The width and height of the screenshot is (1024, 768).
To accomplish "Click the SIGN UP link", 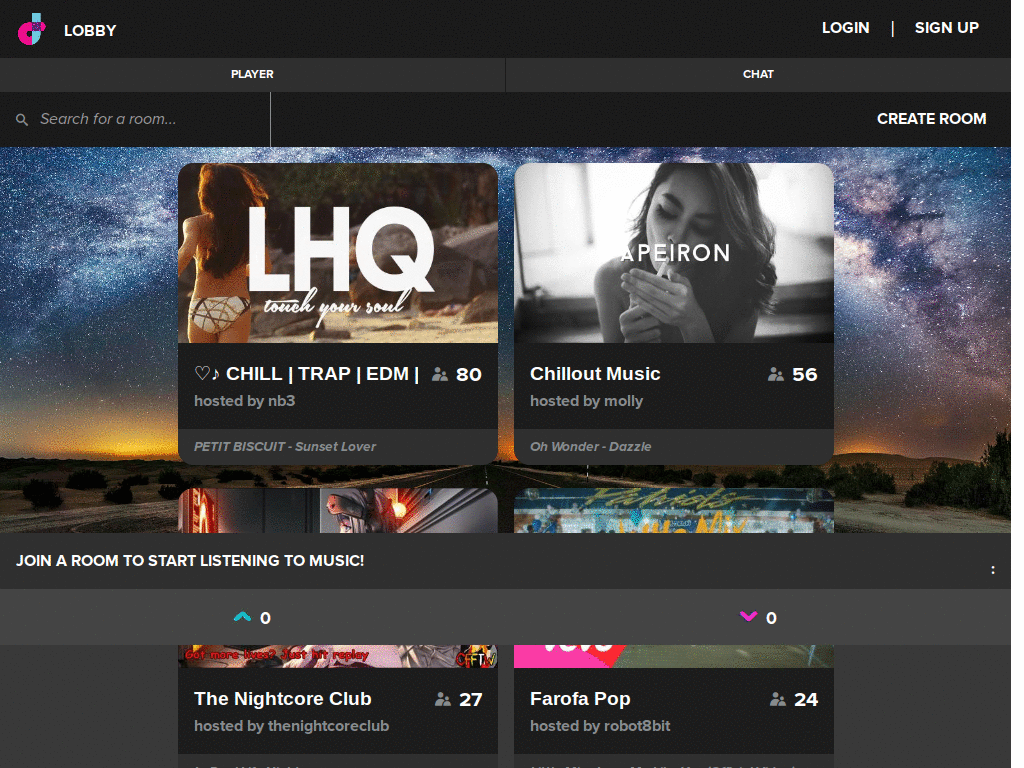I will point(946,28).
